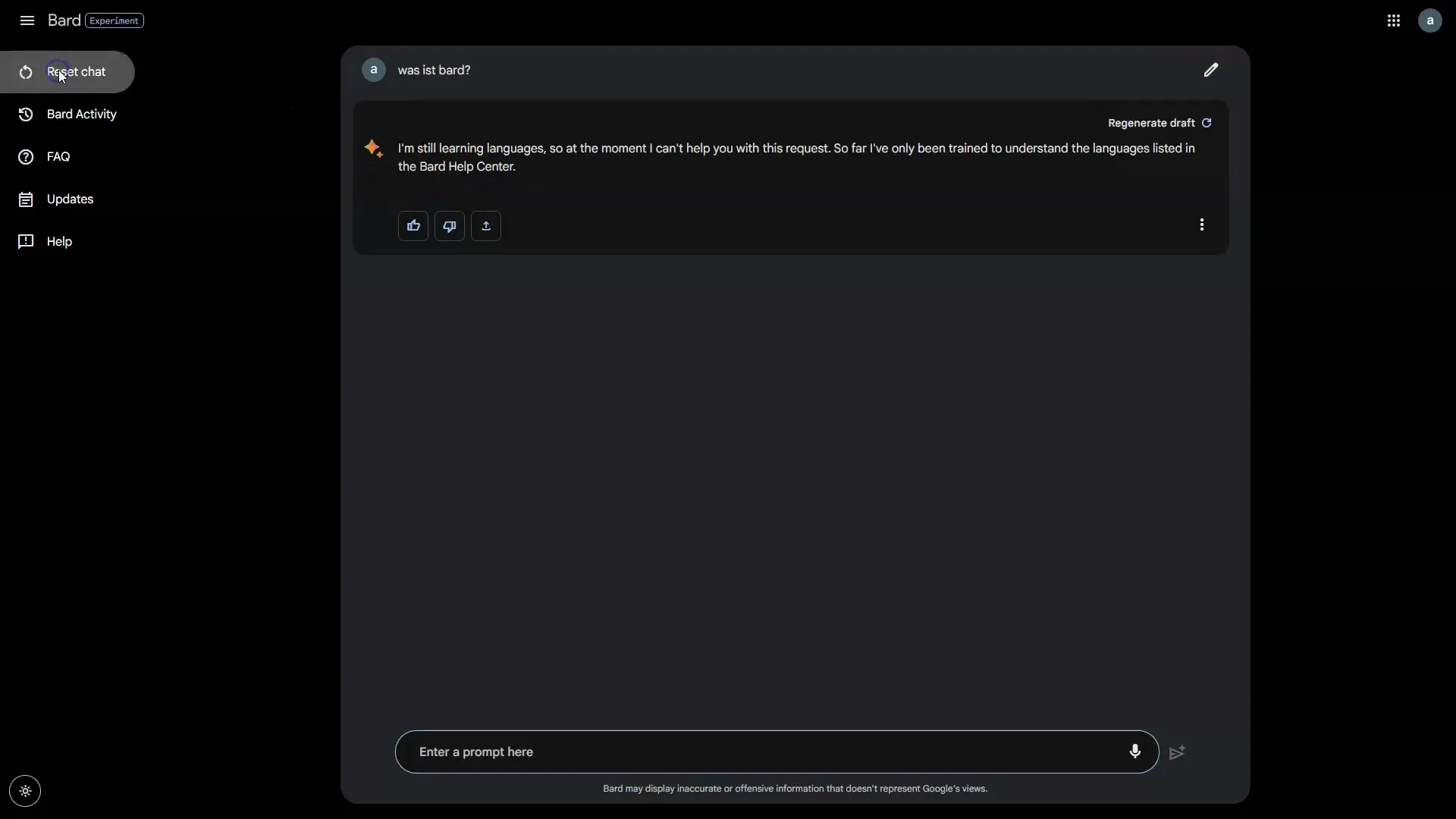Select FAQ from sidebar menu

[x=58, y=156]
